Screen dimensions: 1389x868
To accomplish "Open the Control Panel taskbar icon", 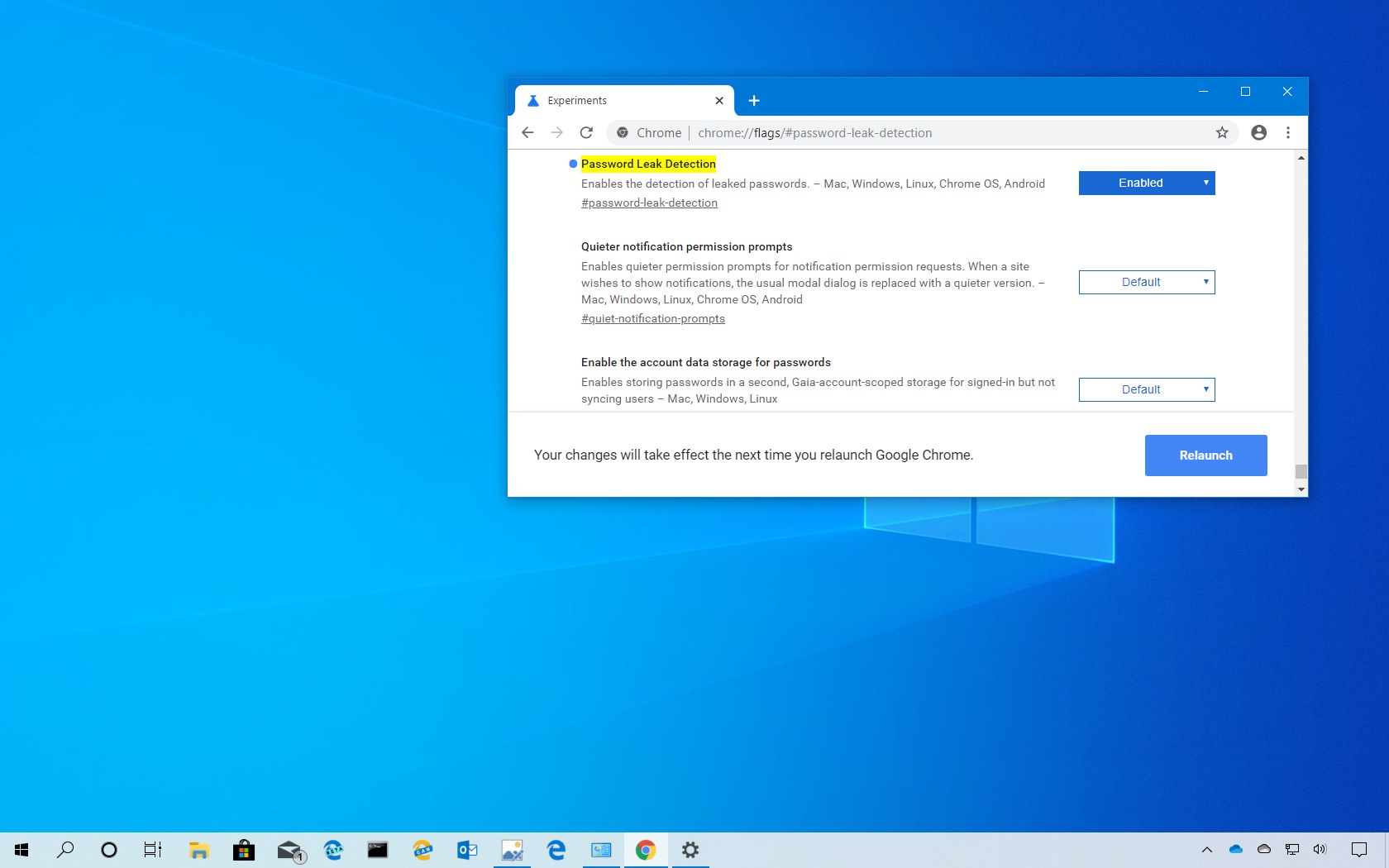I will tap(601, 850).
